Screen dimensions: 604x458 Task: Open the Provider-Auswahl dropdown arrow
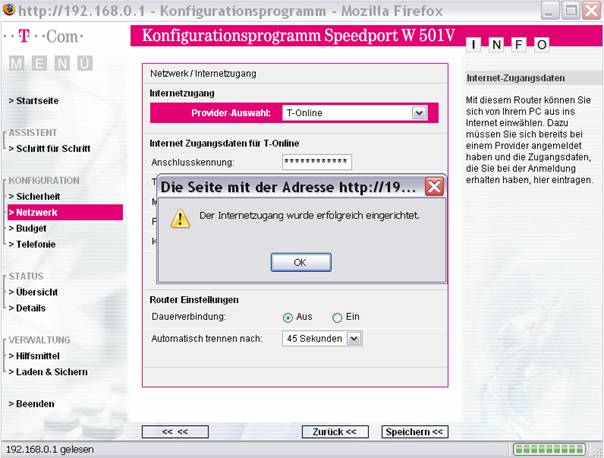pos(419,113)
